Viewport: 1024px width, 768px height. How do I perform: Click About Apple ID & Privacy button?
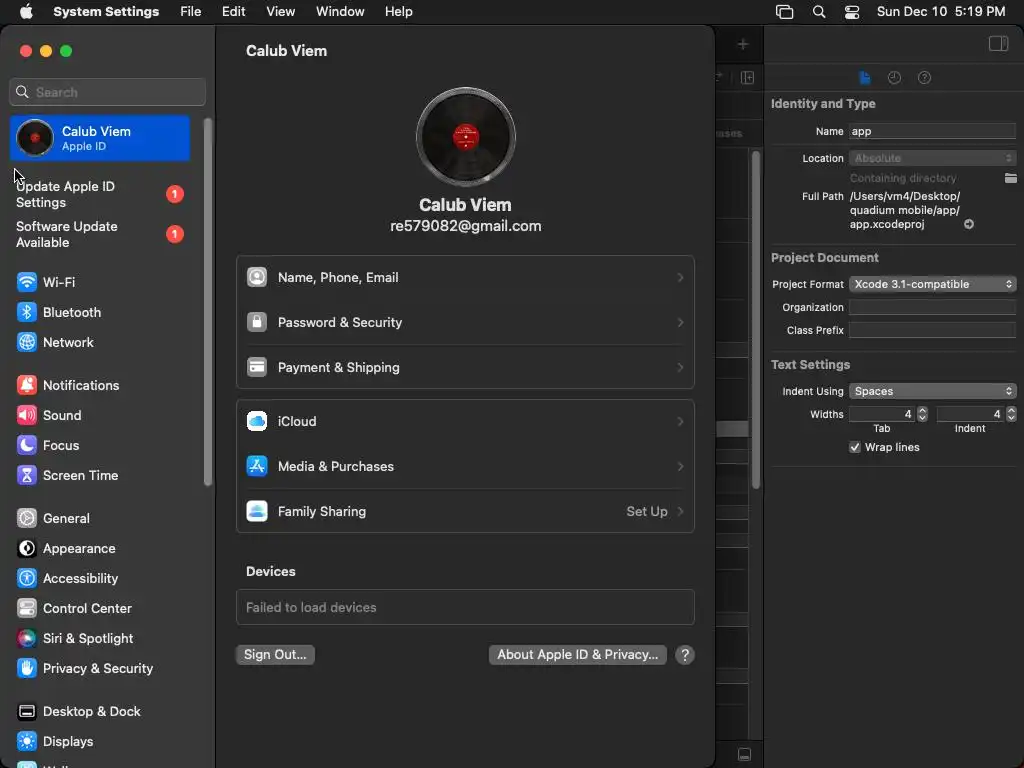pos(577,655)
